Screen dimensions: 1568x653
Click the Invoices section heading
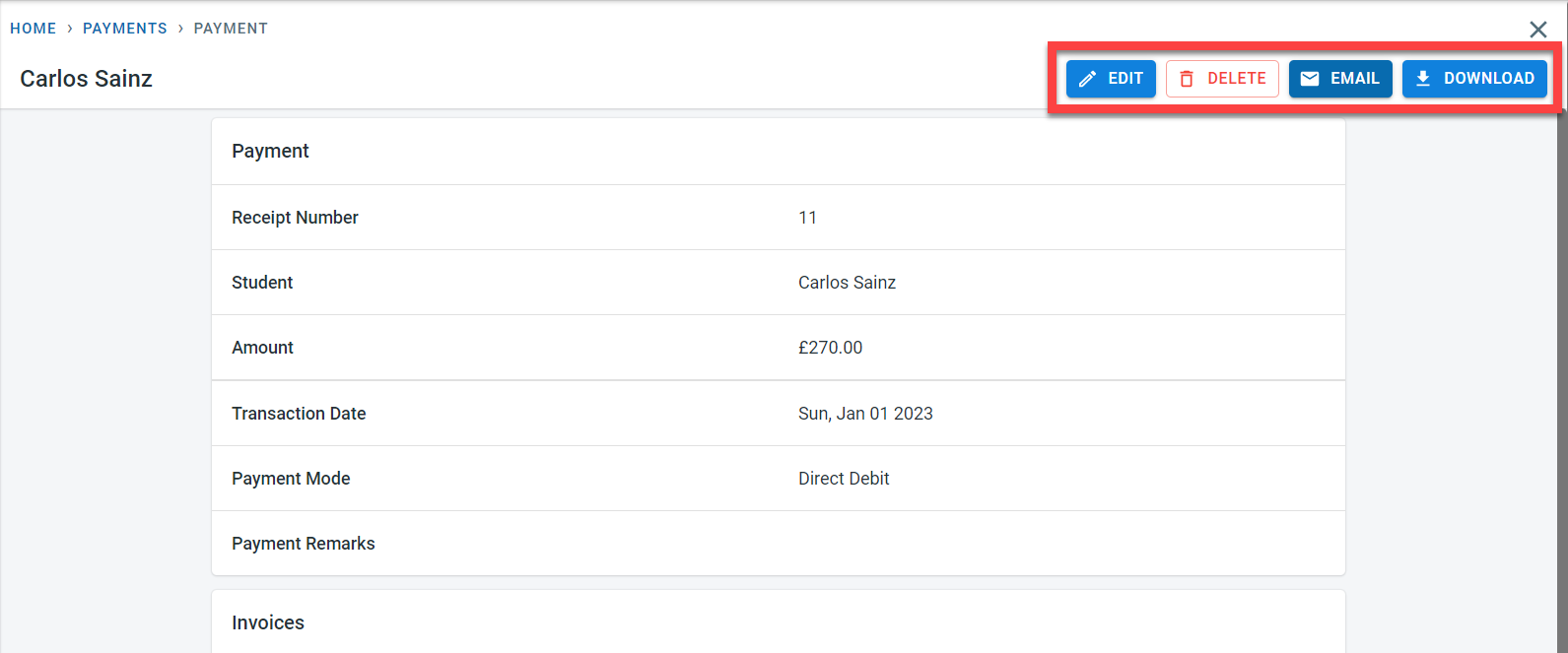[268, 622]
